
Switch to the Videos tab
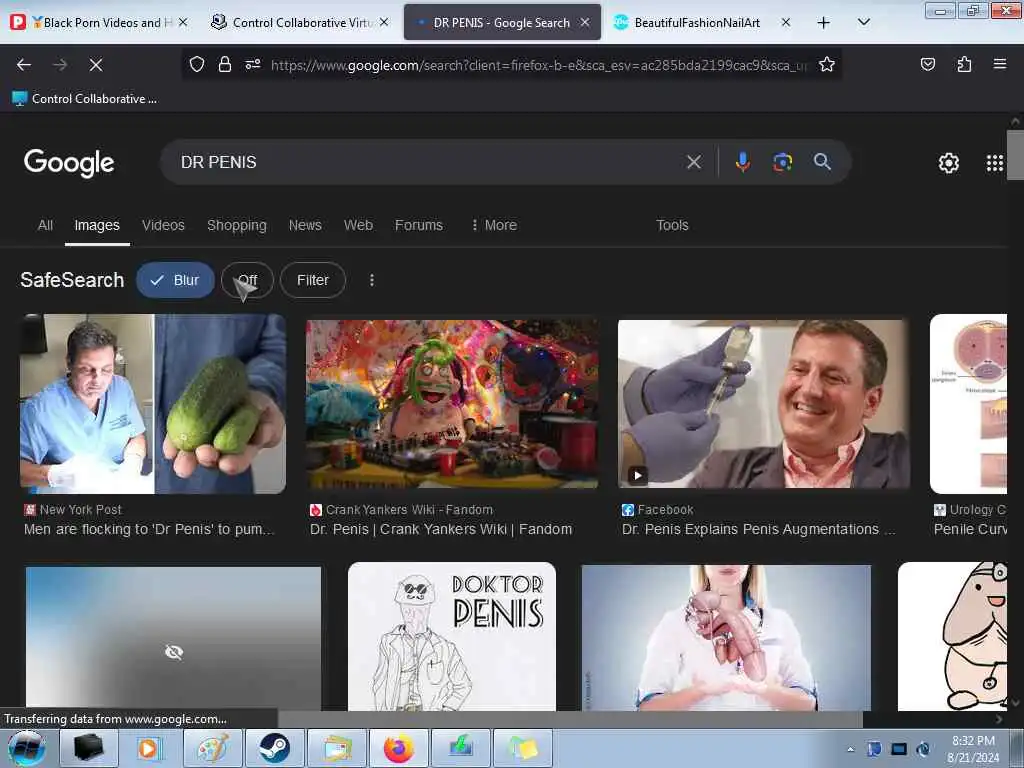163,225
